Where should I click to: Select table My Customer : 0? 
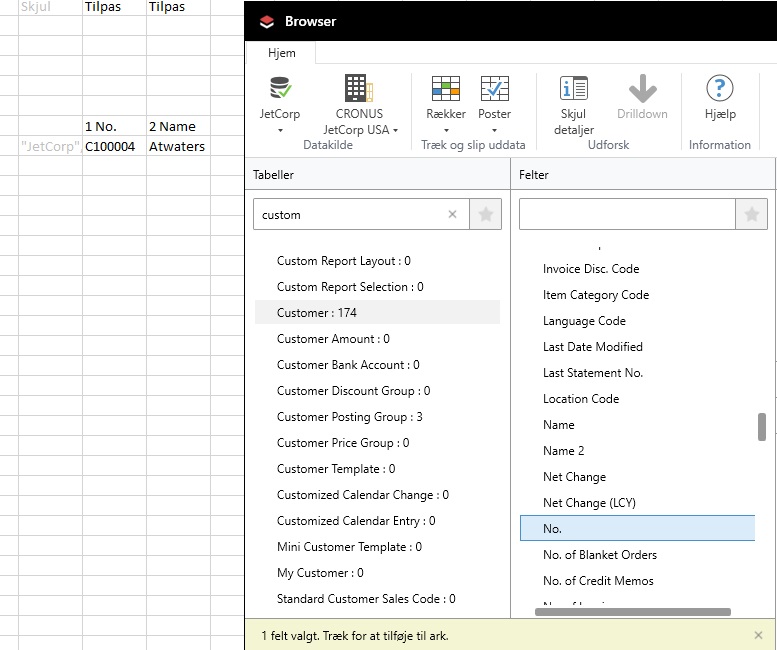pos(320,573)
